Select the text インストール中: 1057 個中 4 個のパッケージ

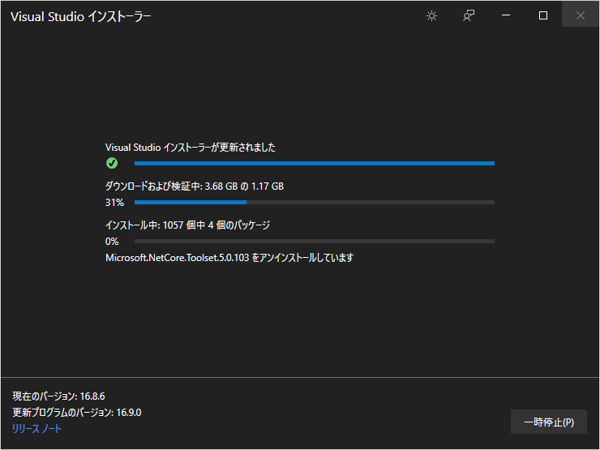pos(188,225)
